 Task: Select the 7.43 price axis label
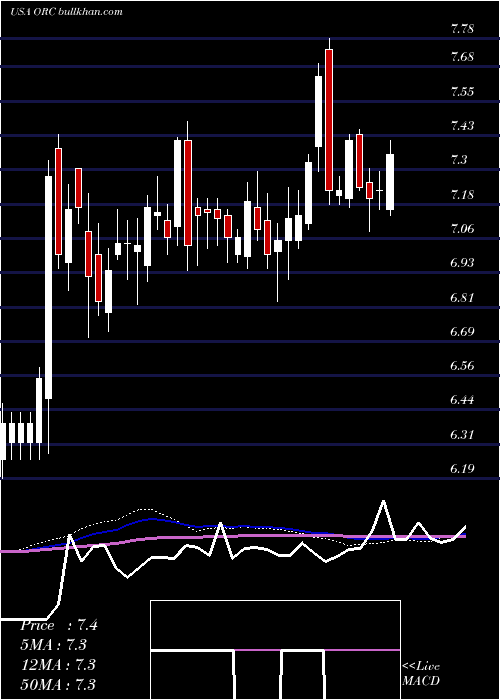tap(462, 126)
